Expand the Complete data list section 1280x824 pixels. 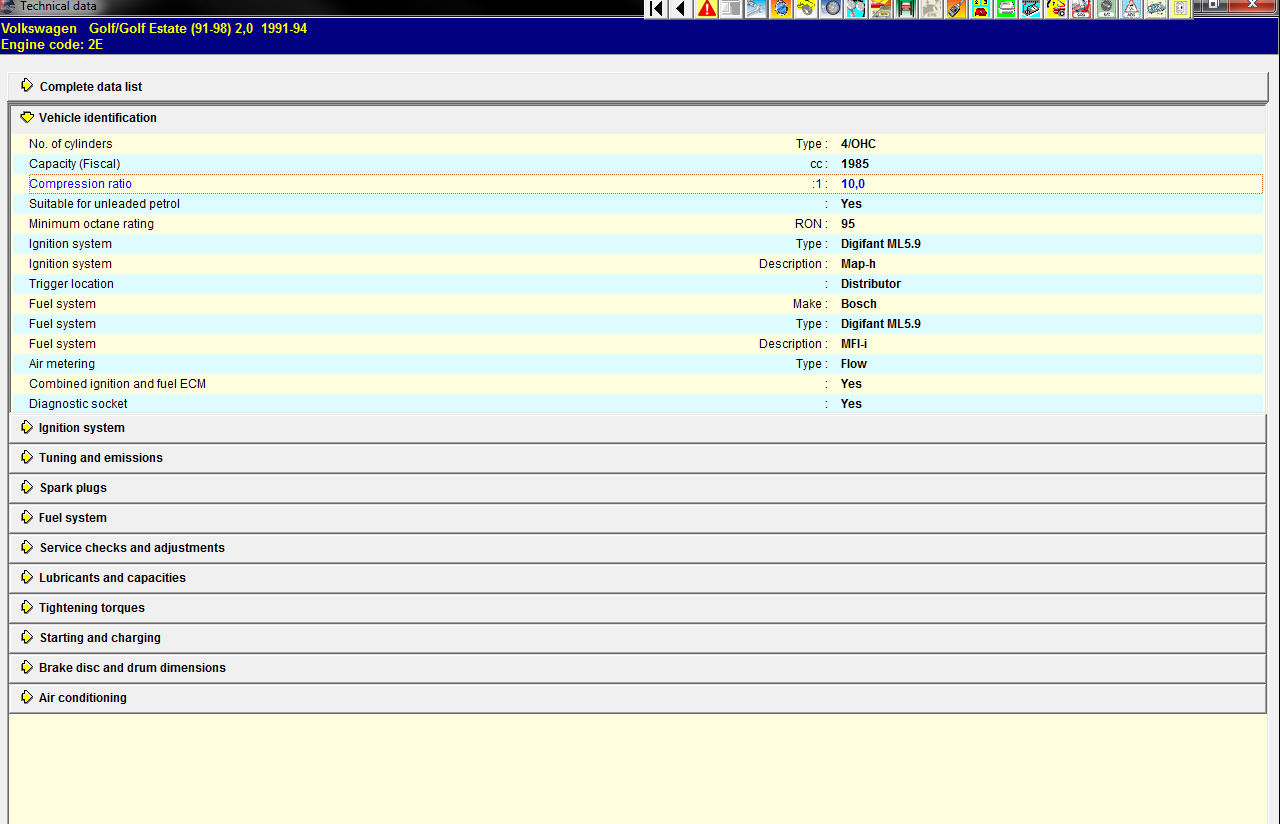91,87
